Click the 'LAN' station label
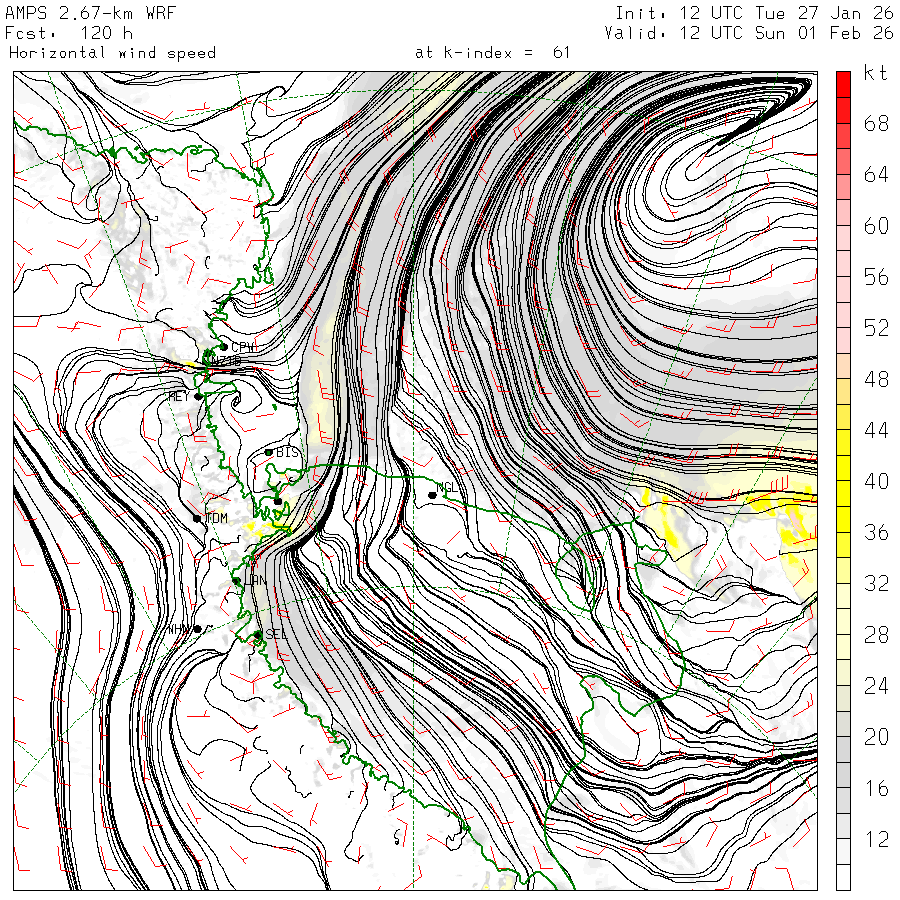 coord(255,580)
